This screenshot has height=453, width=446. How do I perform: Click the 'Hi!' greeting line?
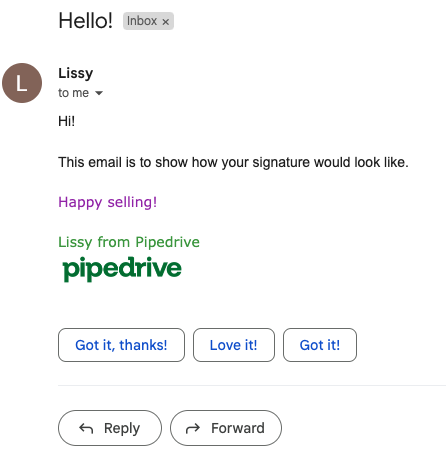66,121
